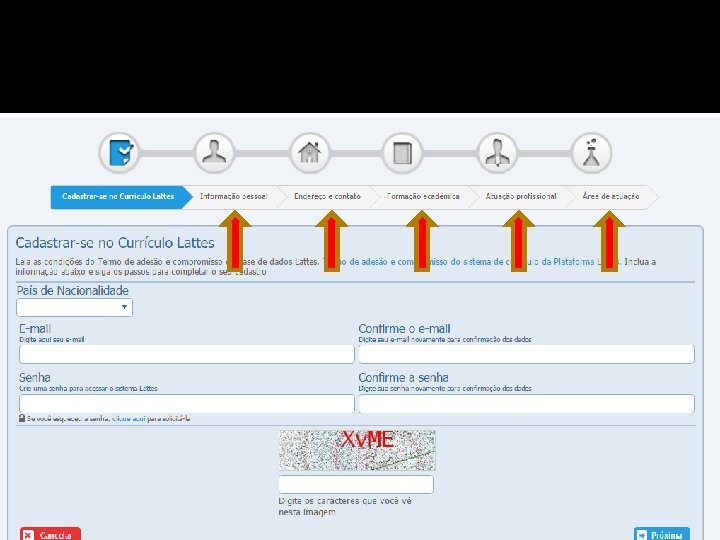Select 'Área de atuação' step tab

(611, 197)
